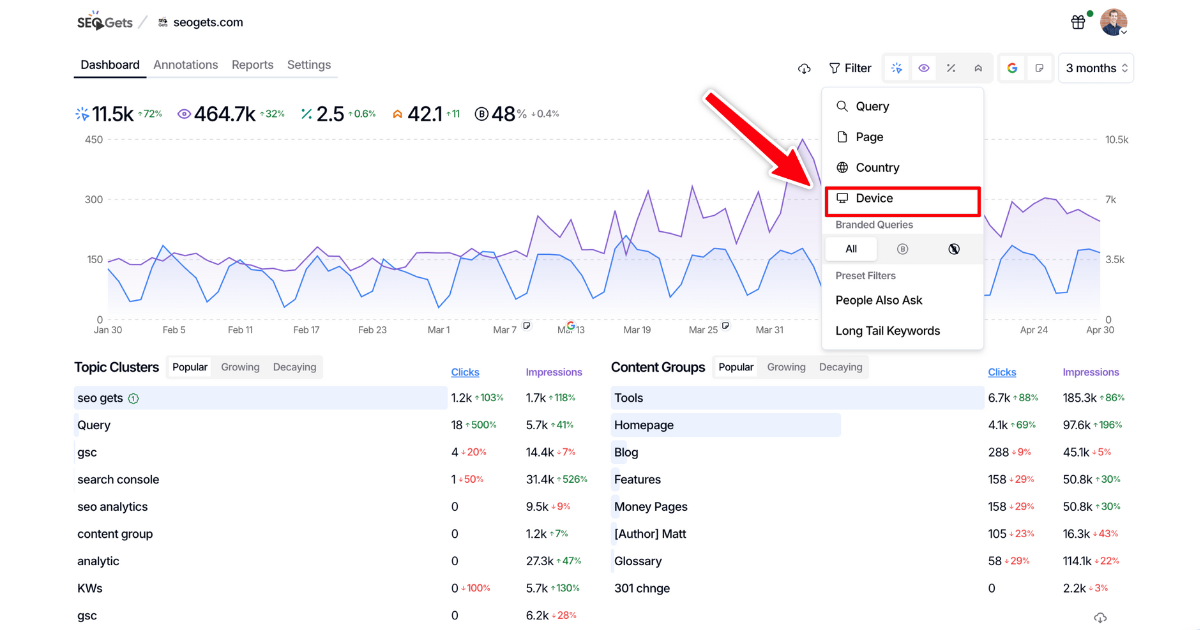Open the 3 months date range dropdown
The height and width of the screenshot is (630, 1200).
(x=1096, y=68)
